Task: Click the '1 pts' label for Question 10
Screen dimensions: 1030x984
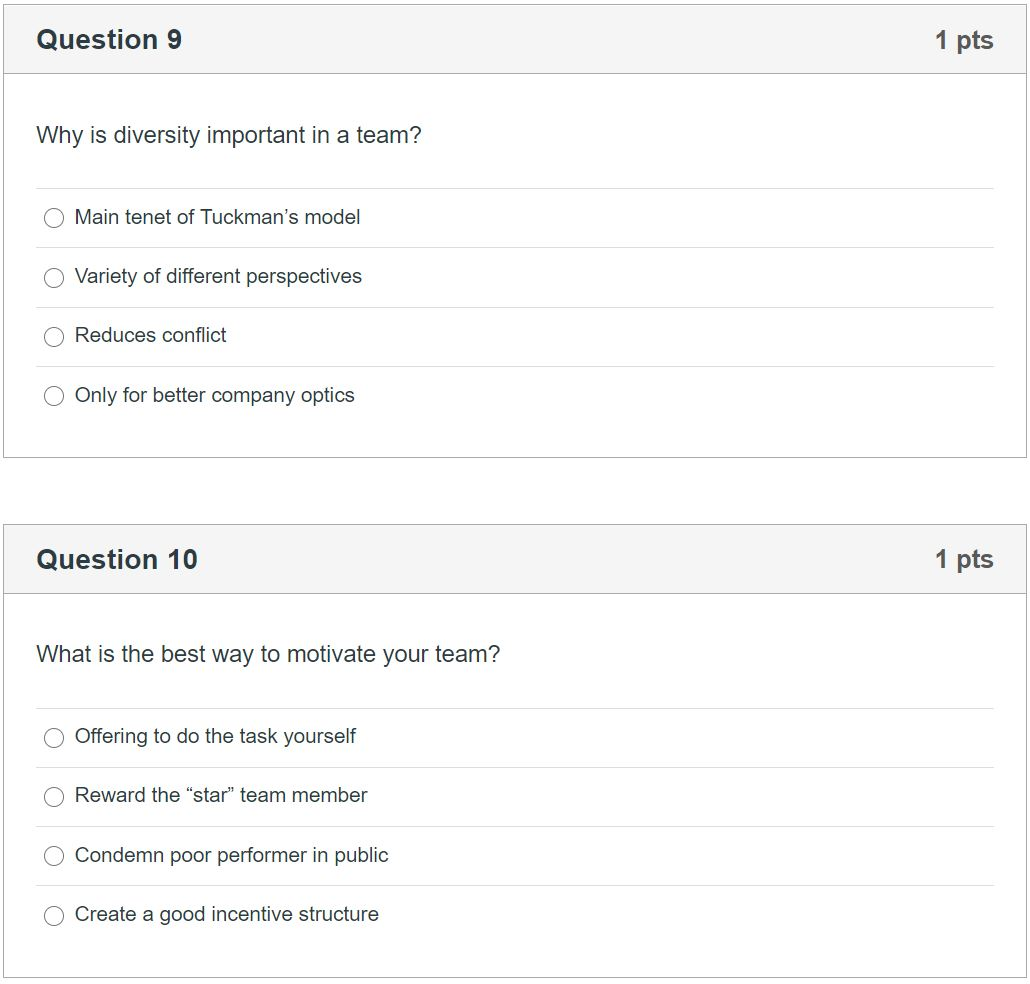Action: coord(964,560)
